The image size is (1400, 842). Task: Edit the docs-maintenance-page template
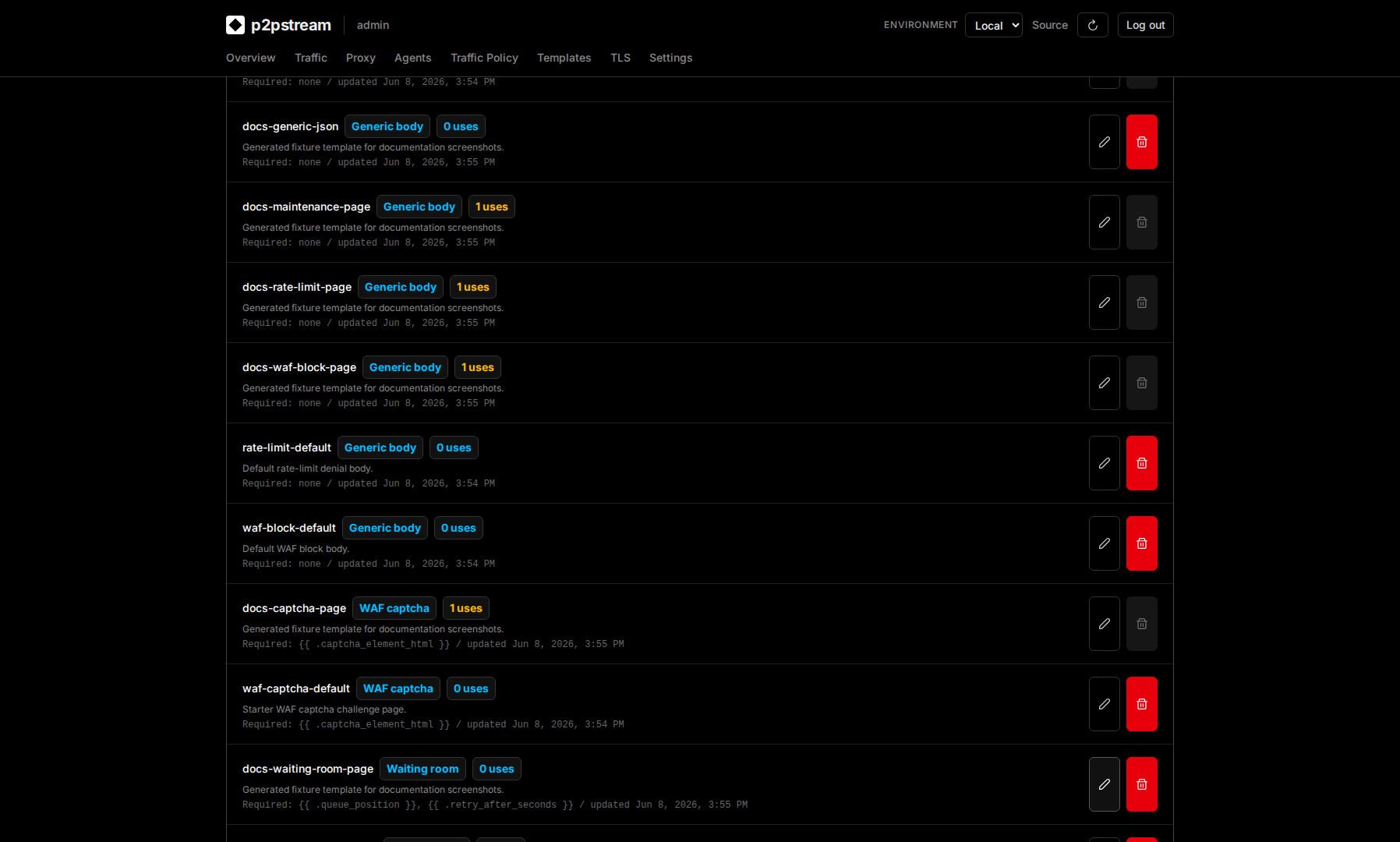pyautogui.click(x=1105, y=222)
